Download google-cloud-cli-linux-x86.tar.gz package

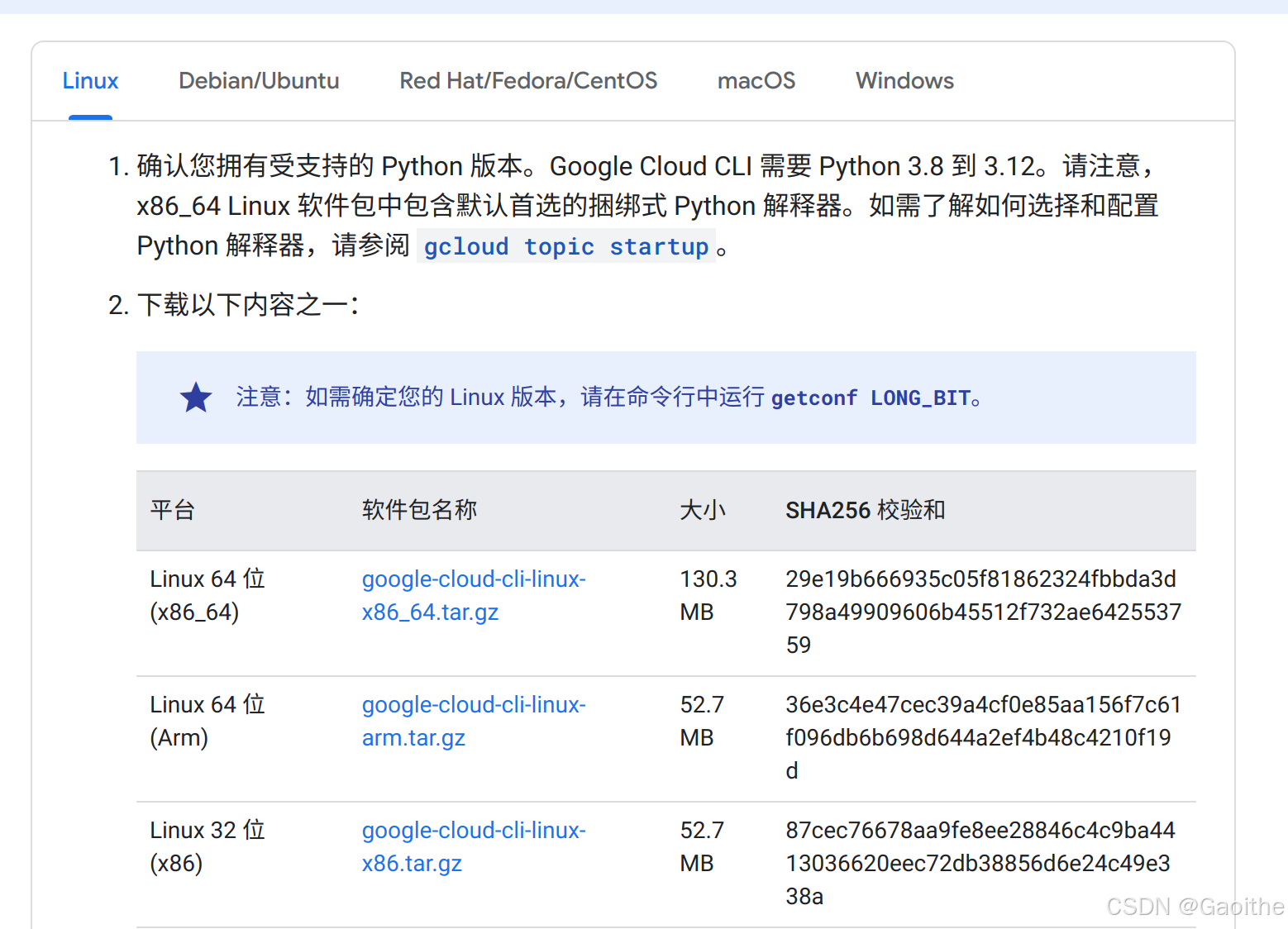(474, 846)
